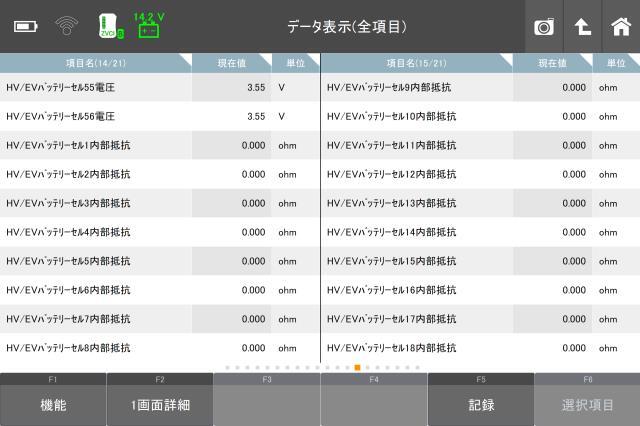
Task: Click right panel 単位 header
Action: (616, 63)
